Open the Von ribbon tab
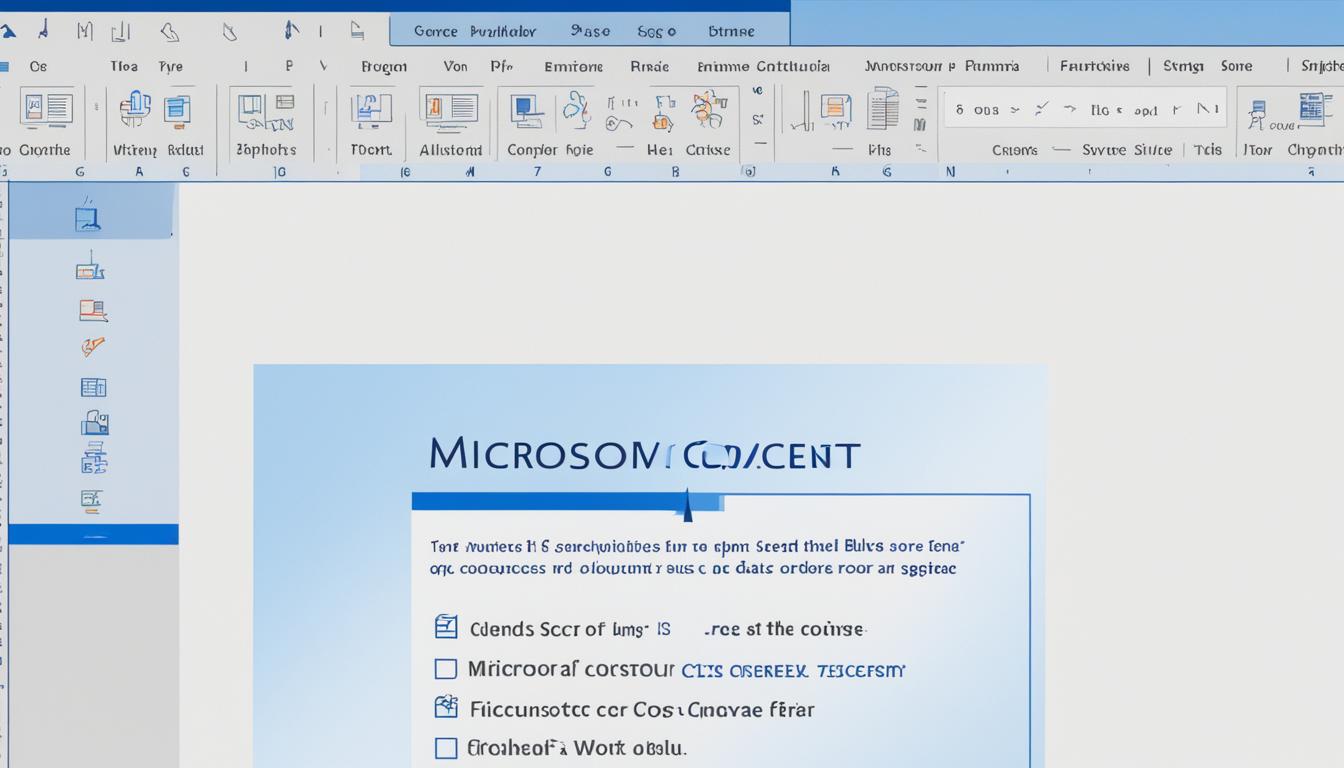This screenshot has width=1344, height=768. [x=455, y=66]
